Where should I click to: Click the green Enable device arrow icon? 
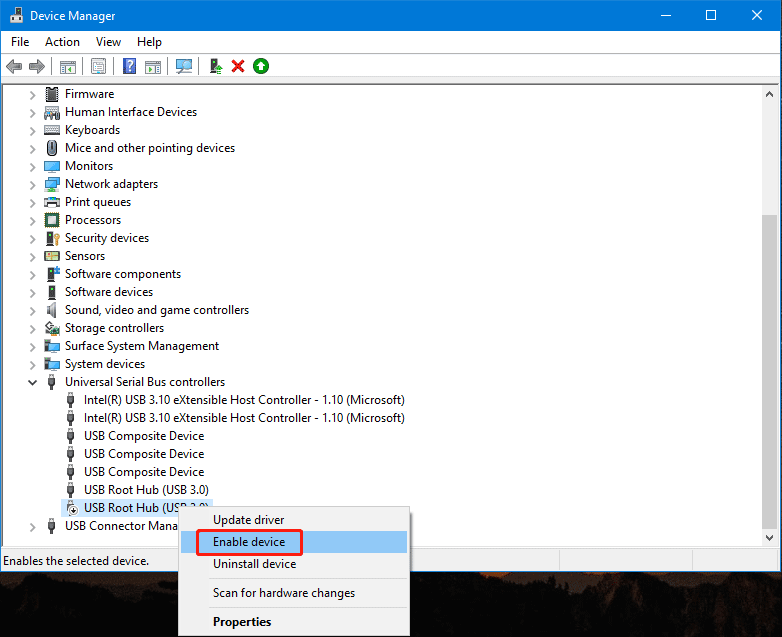pos(261,66)
